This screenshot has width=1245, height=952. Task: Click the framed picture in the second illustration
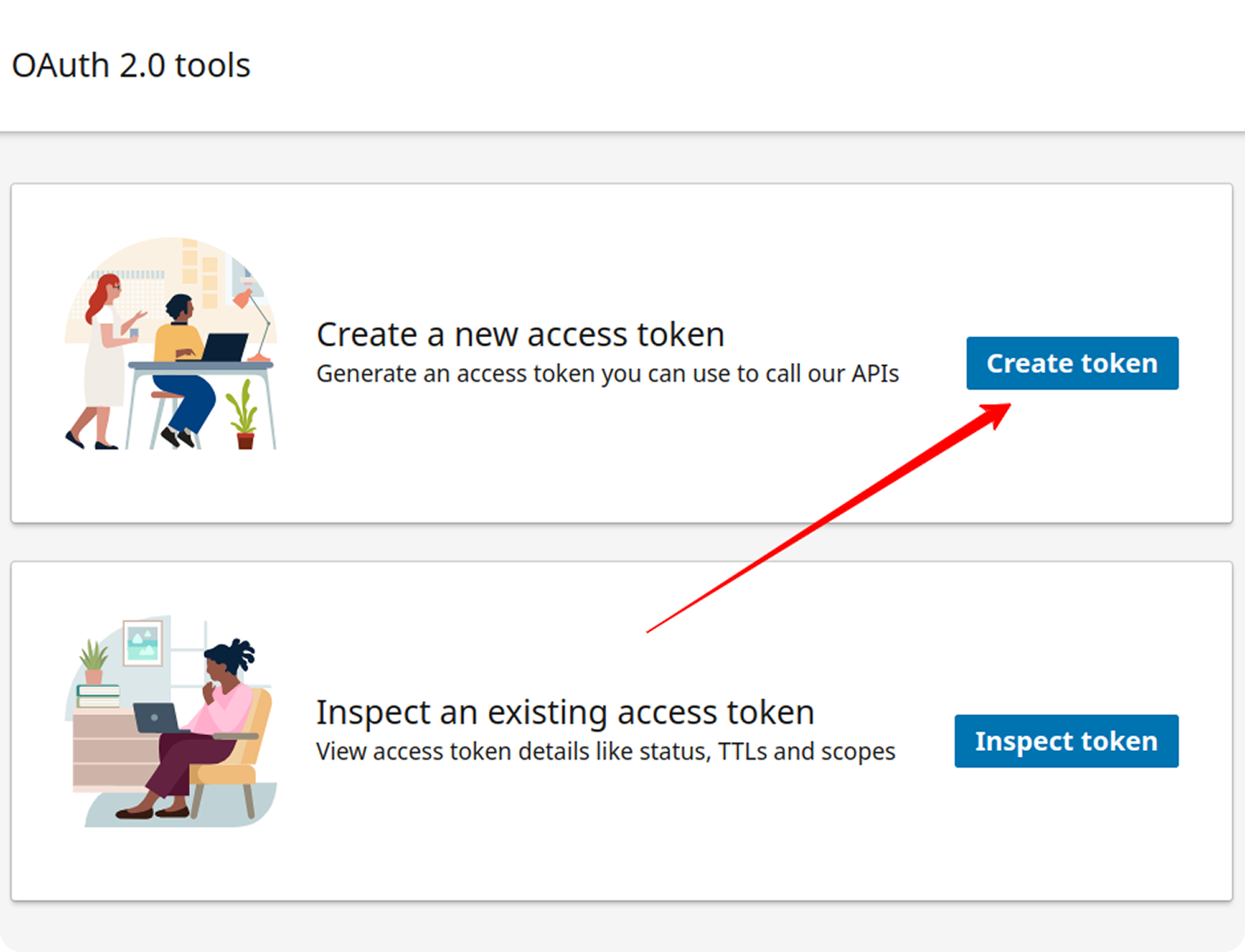click(143, 643)
